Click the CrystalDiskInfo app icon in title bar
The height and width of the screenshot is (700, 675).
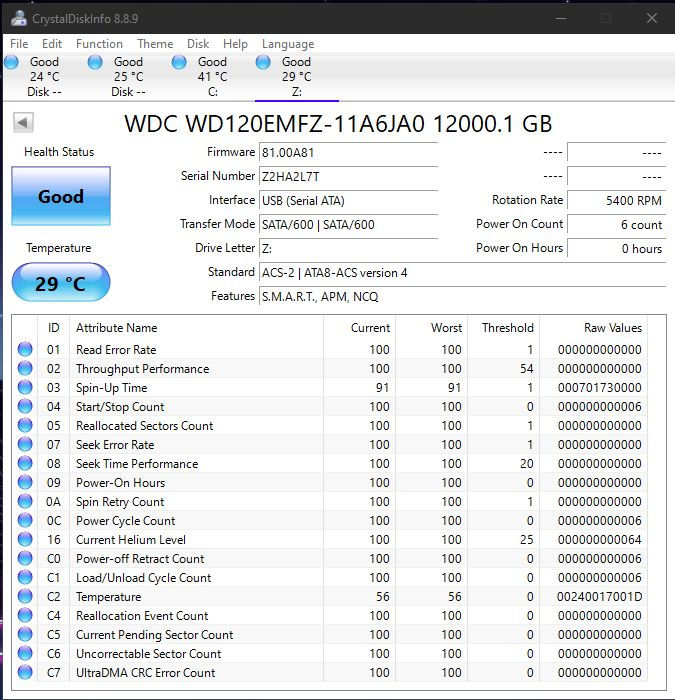pyautogui.click(x=18, y=17)
